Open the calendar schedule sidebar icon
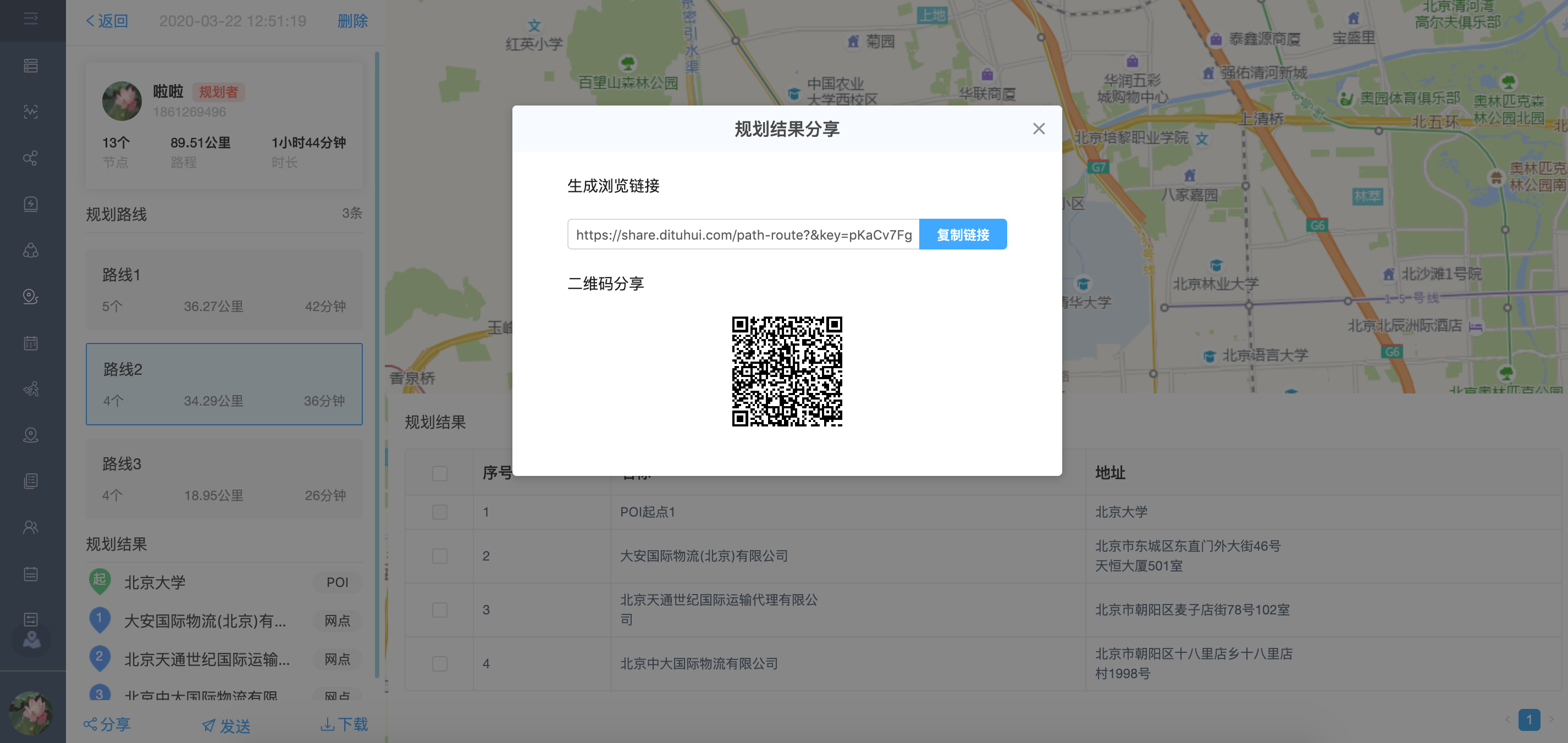This screenshot has width=1568, height=743. [30, 342]
